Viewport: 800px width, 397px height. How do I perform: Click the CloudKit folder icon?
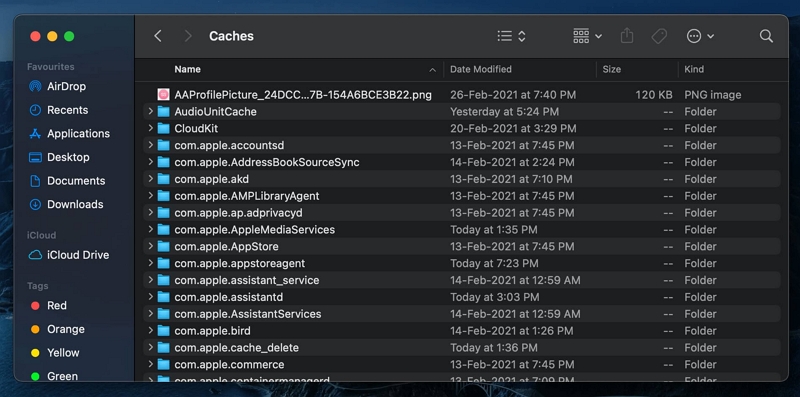(163, 129)
